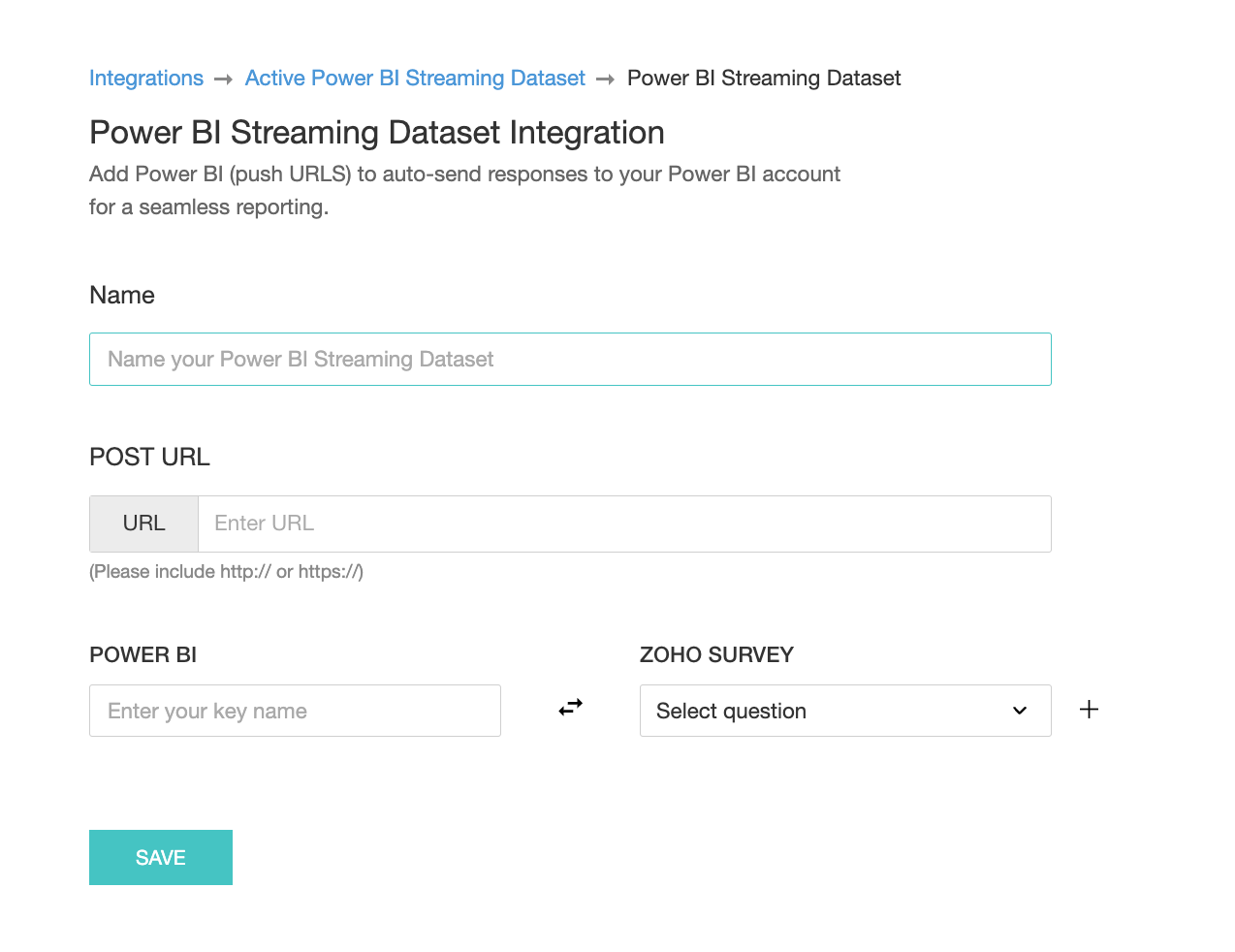Viewport: 1235px width, 952px height.
Task: Click the chevron in Select question box
Action: [x=1020, y=711]
